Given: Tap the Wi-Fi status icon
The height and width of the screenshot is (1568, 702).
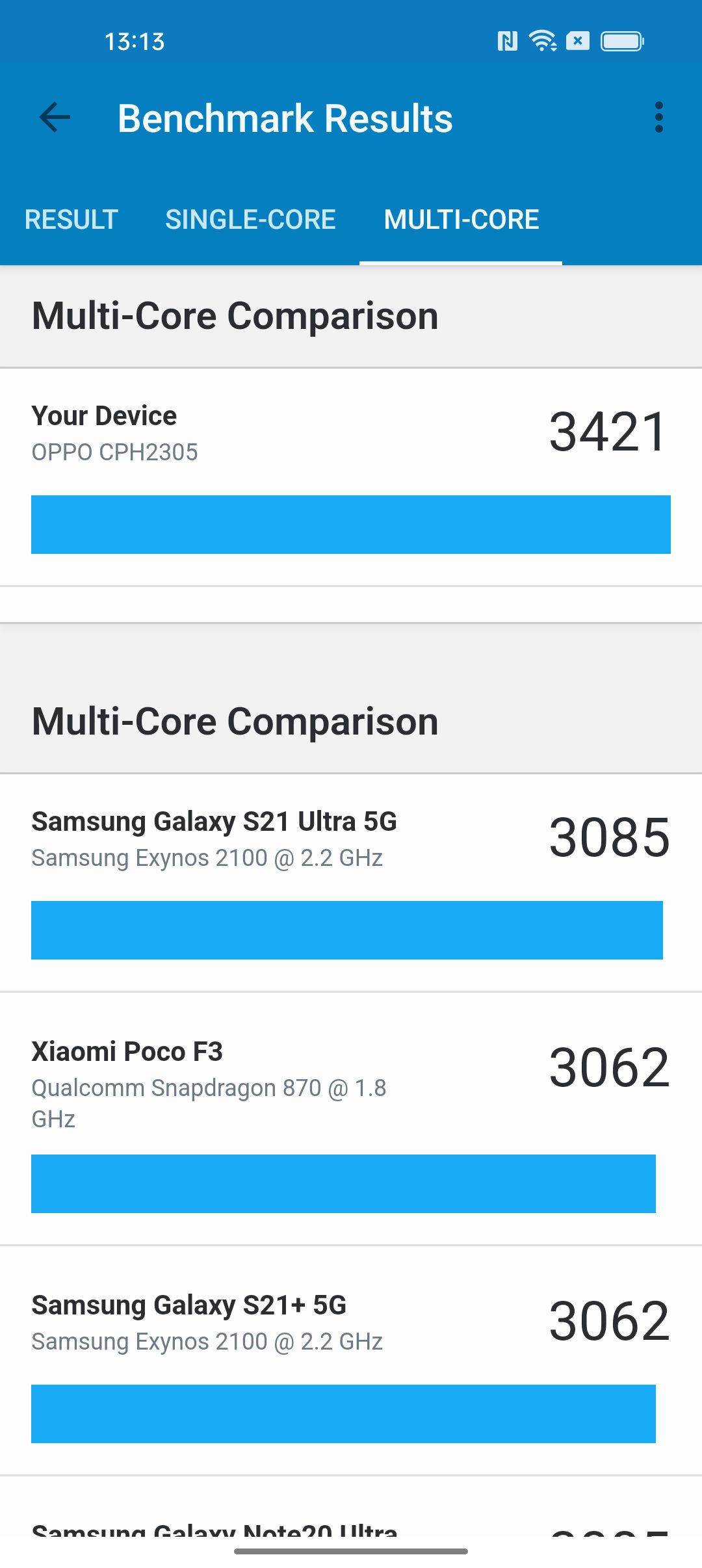Looking at the screenshot, I should 543,41.
